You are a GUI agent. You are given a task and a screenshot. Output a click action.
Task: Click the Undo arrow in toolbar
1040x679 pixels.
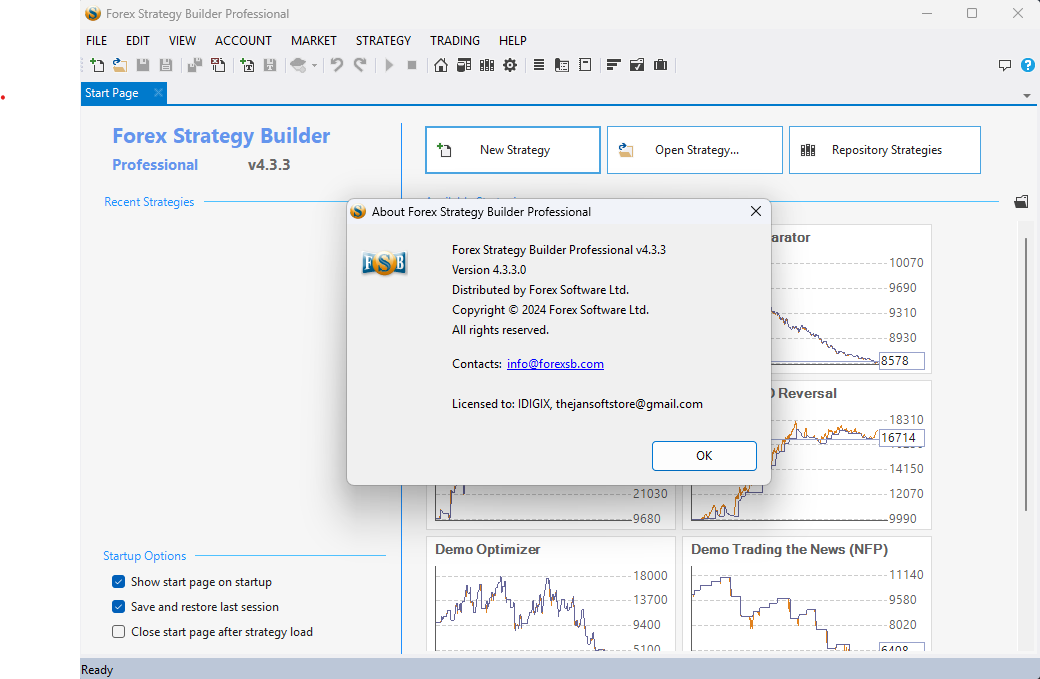337,65
